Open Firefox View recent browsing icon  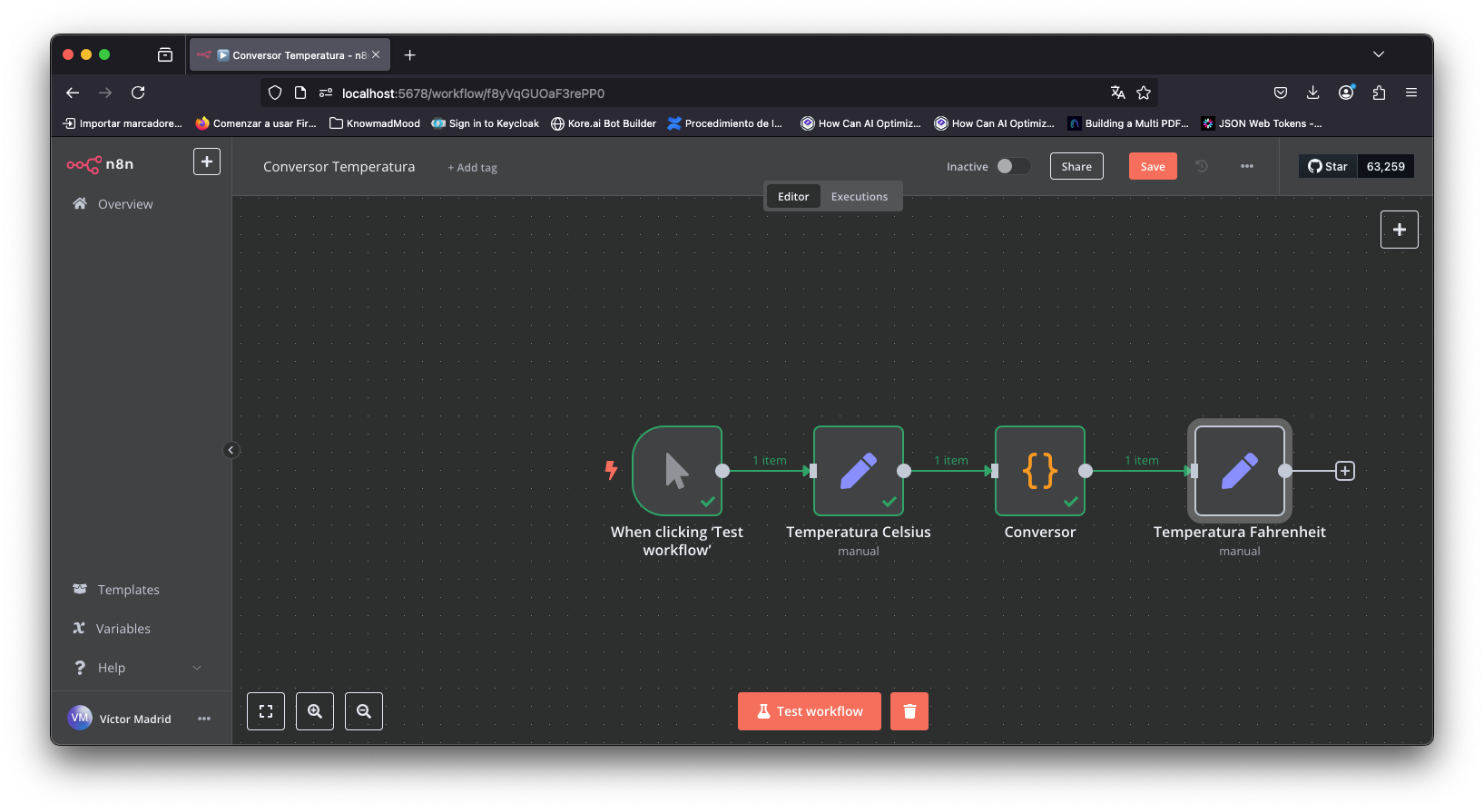[x=165, y=54]
